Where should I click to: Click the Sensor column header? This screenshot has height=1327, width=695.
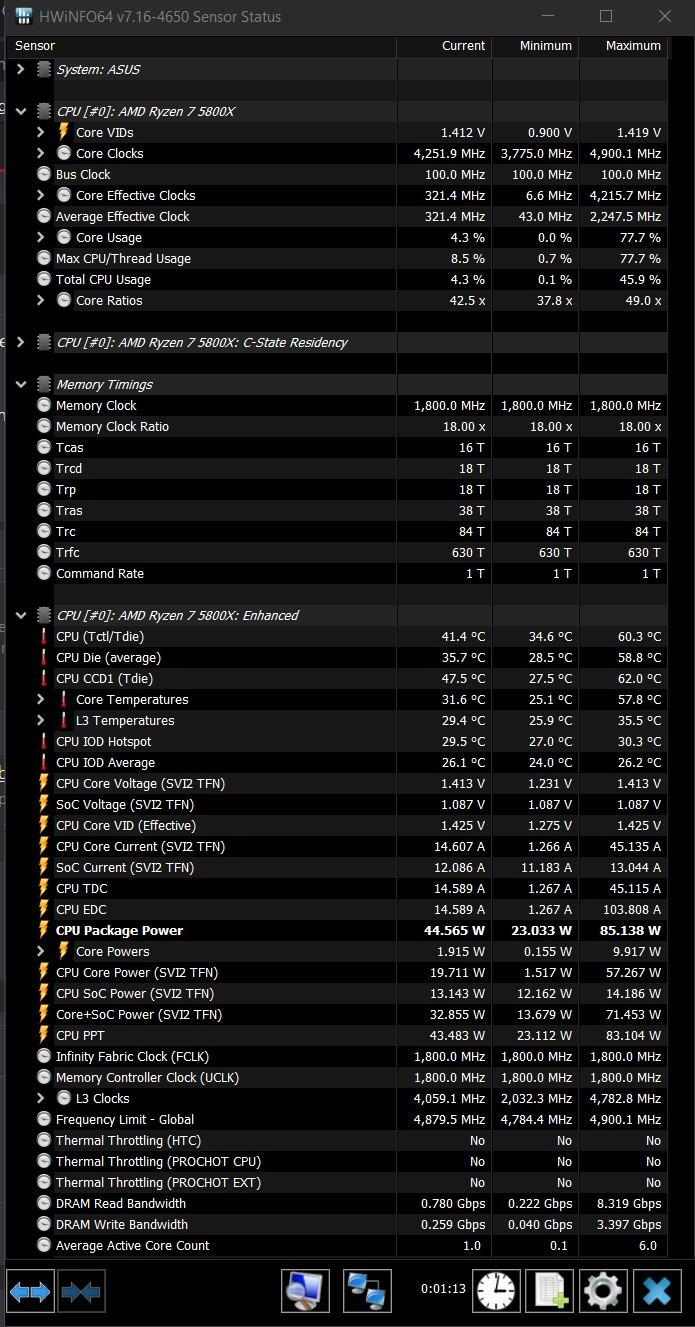tap(200, 46)
